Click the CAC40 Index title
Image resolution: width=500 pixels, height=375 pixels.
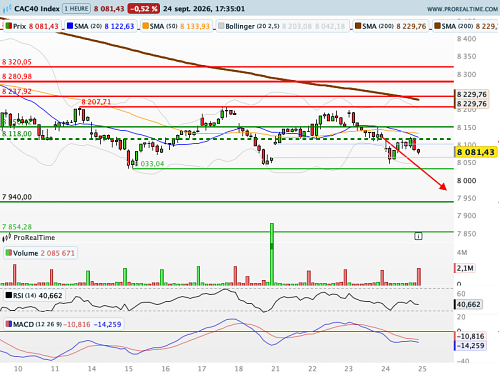[37, 8]
